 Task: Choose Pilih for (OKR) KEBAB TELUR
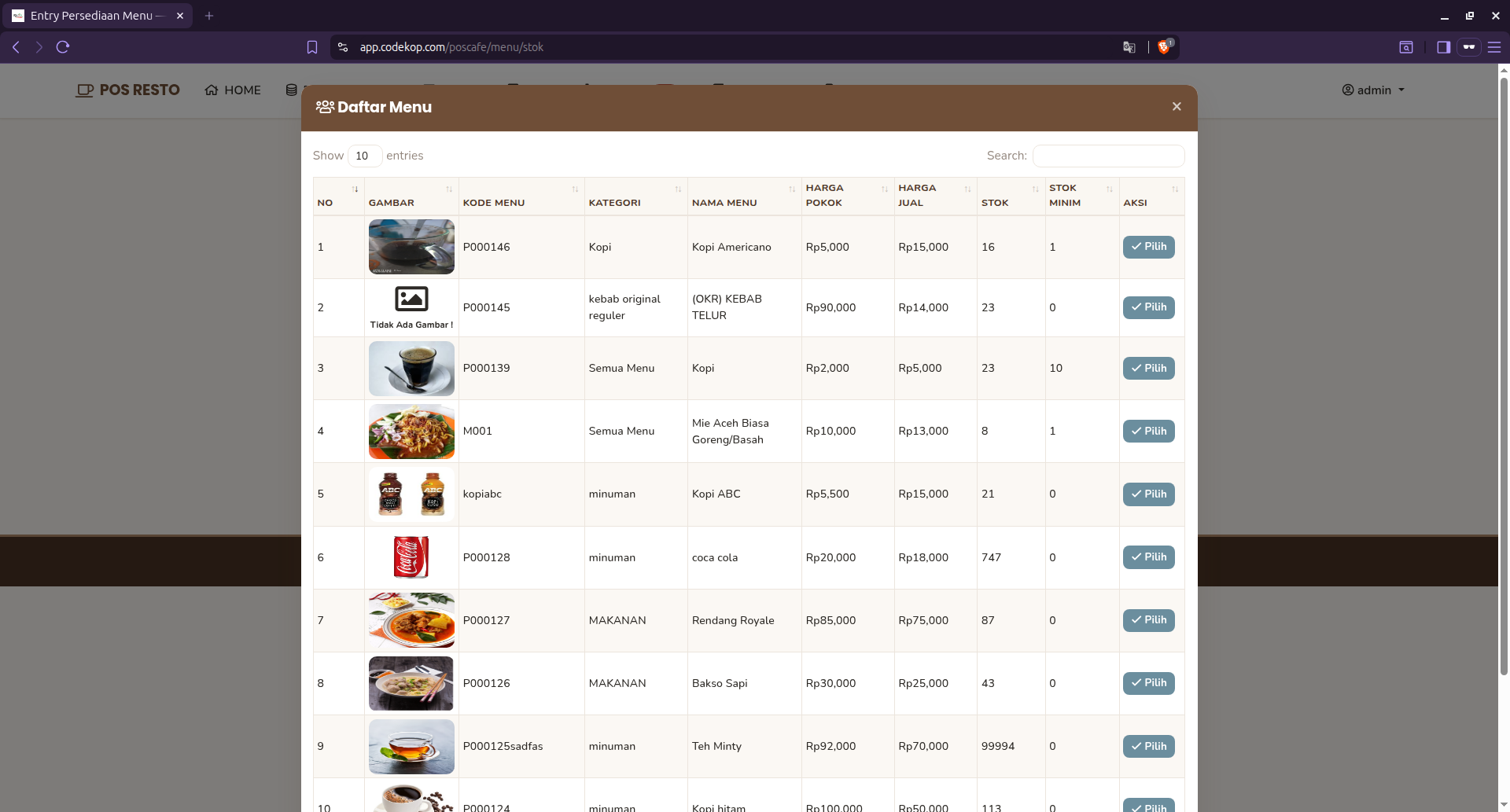(x=1148, y=307)
